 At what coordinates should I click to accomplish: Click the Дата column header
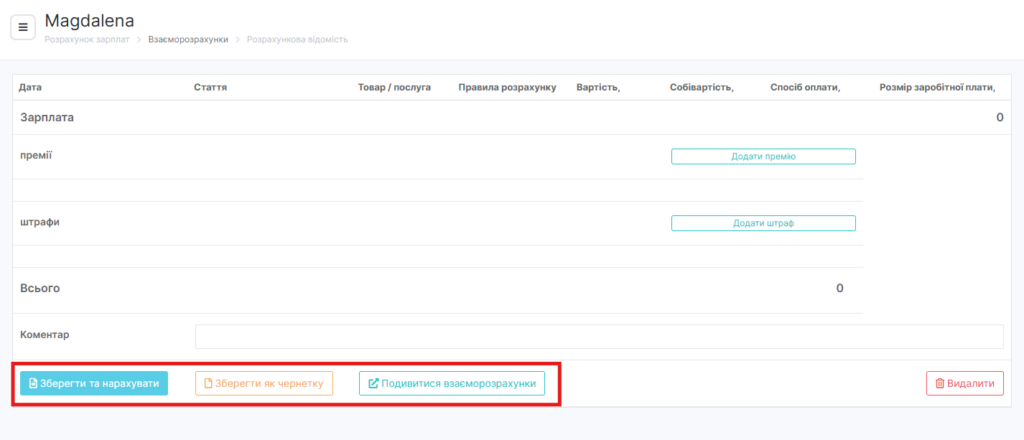click(30, 88)
